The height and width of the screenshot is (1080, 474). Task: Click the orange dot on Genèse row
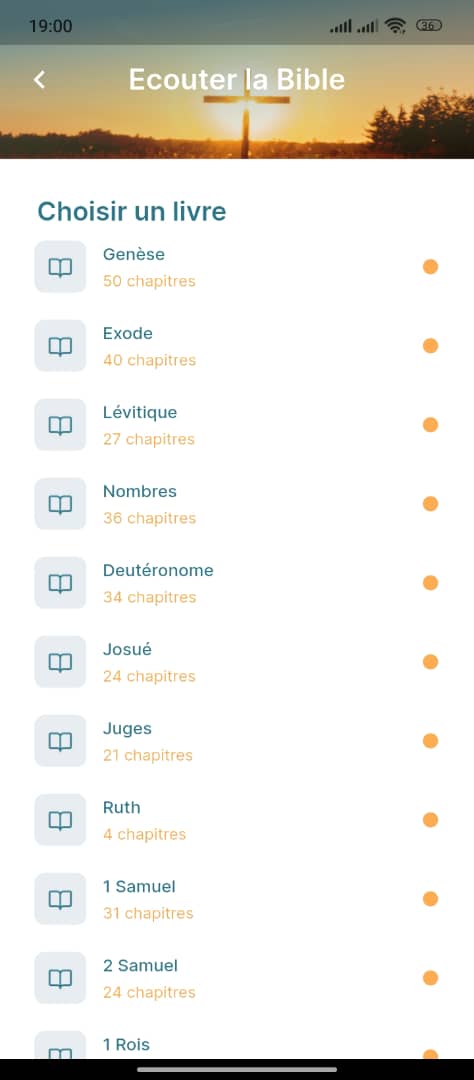coord(431,267)
